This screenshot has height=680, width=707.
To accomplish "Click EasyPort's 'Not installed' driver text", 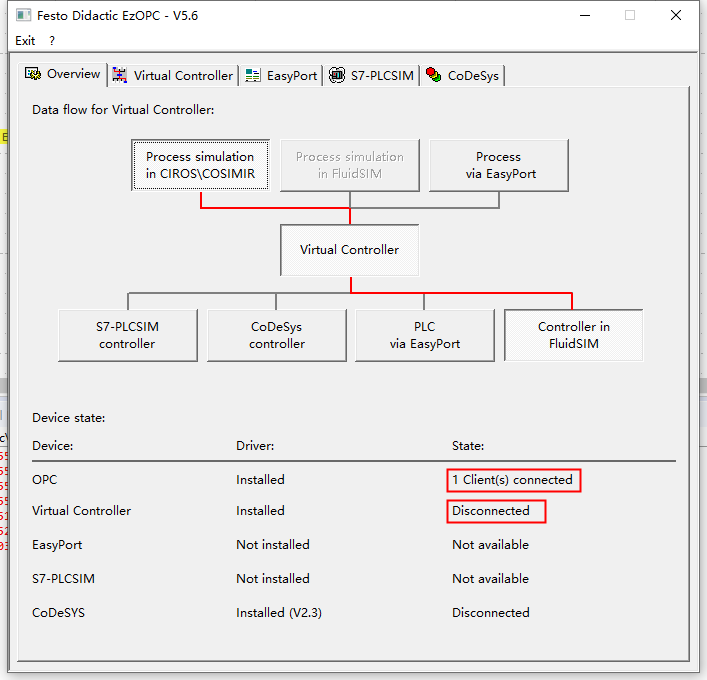I will pyautogui.click(x=273, y=545).
